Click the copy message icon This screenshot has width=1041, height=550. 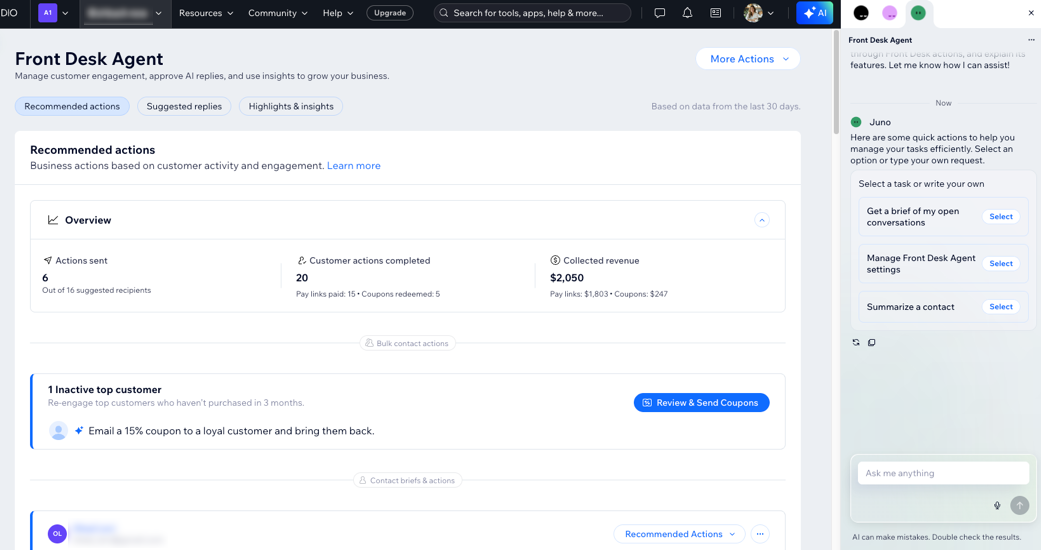click(872, 343)
